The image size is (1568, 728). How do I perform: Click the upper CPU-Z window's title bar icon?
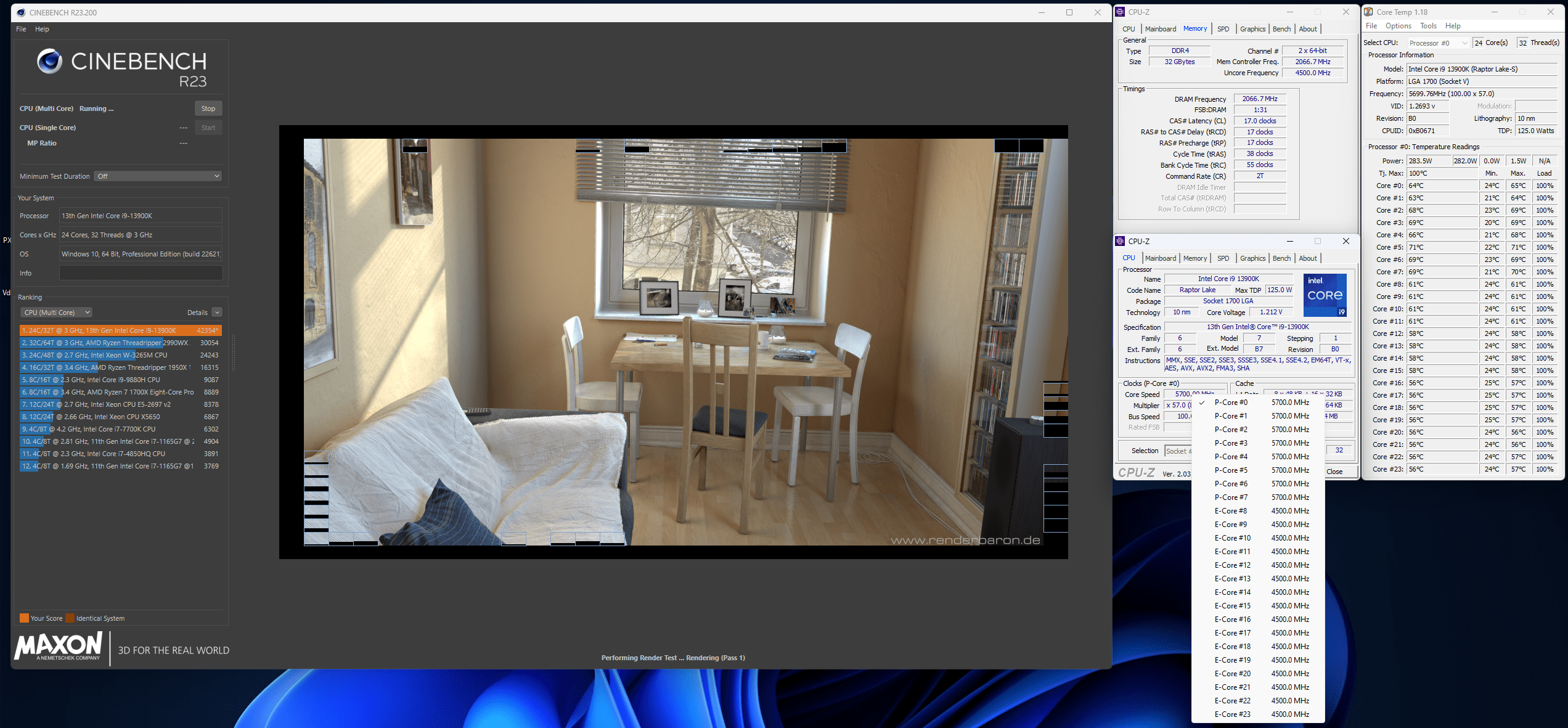tap(1121, 12)
